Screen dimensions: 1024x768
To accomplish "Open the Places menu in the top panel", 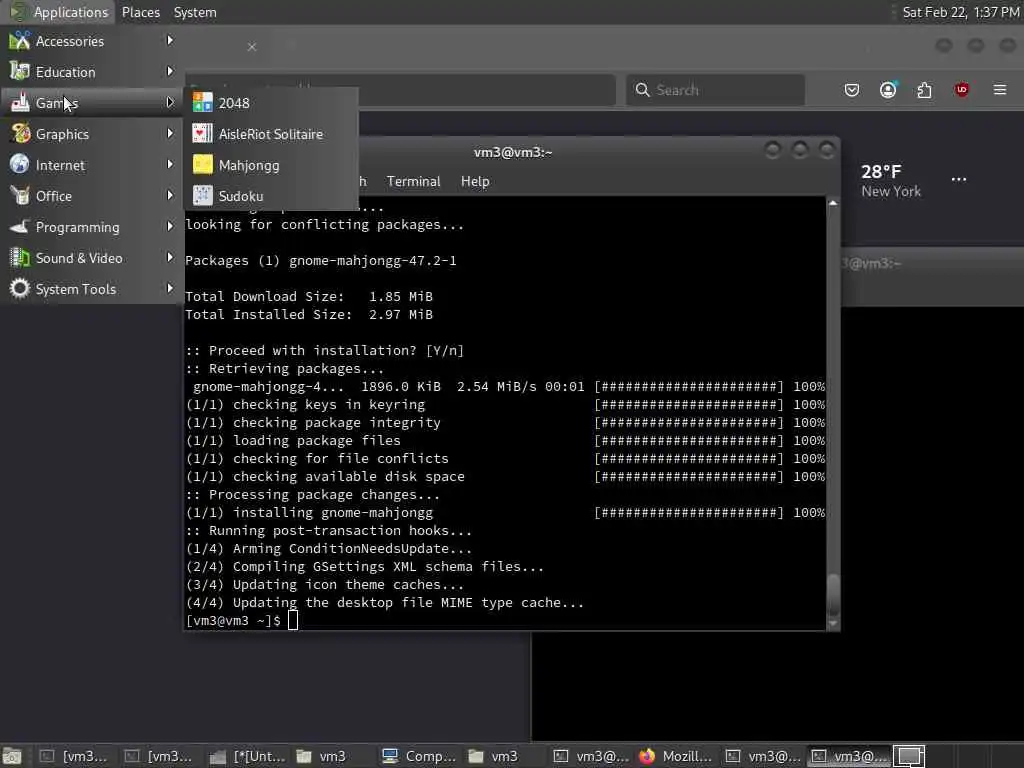I will (x=140, y=12).
